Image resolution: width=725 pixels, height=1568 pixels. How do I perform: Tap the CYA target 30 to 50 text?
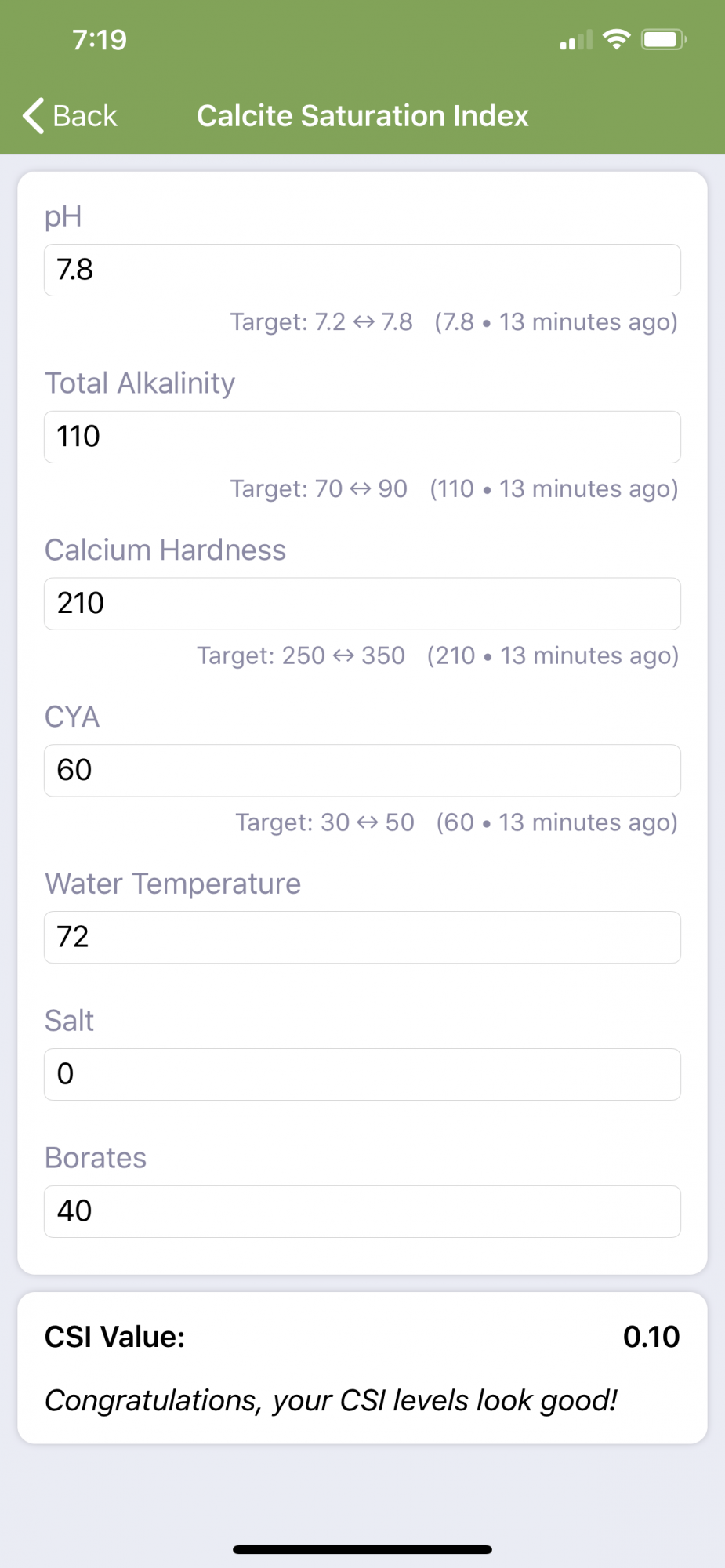click(x=325, y=822)
